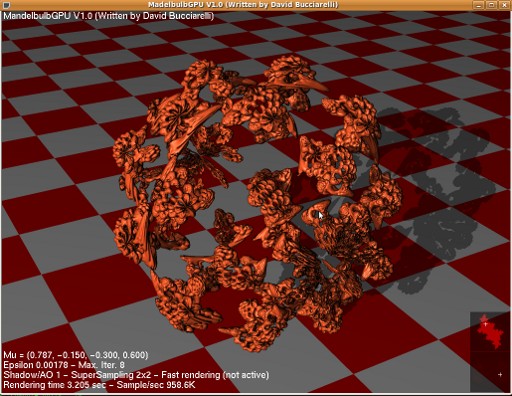Click the white crosshair on the red Julia preview
Image resolution: width=512 pixels, height=396 pixels.
486,323
